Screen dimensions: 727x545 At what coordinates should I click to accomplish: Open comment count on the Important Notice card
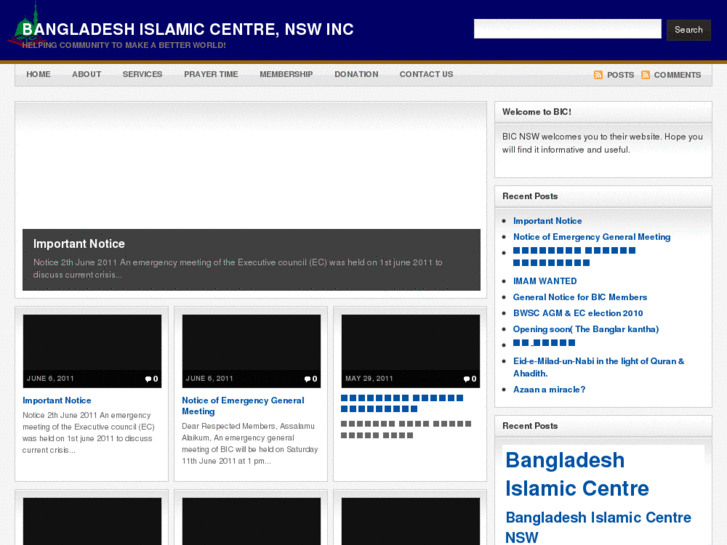(x=152, y=379)
